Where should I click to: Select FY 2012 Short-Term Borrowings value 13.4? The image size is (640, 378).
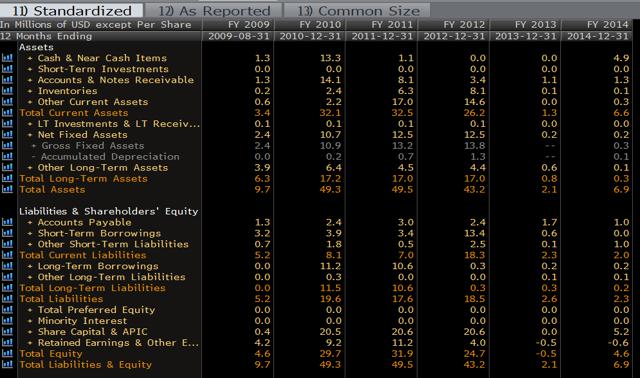[474, 233]
